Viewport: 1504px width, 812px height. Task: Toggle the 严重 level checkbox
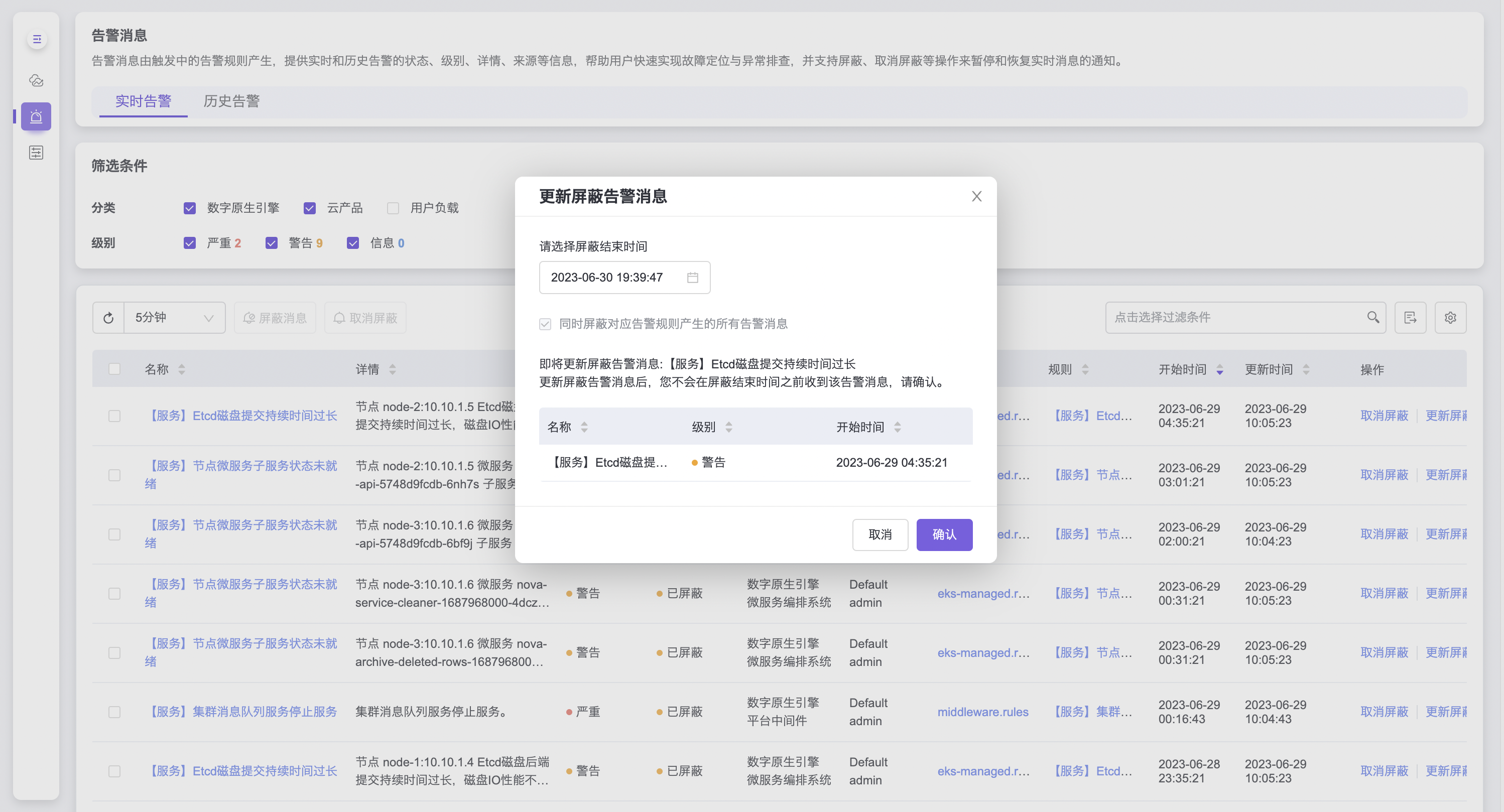click(x=190, y=243)
